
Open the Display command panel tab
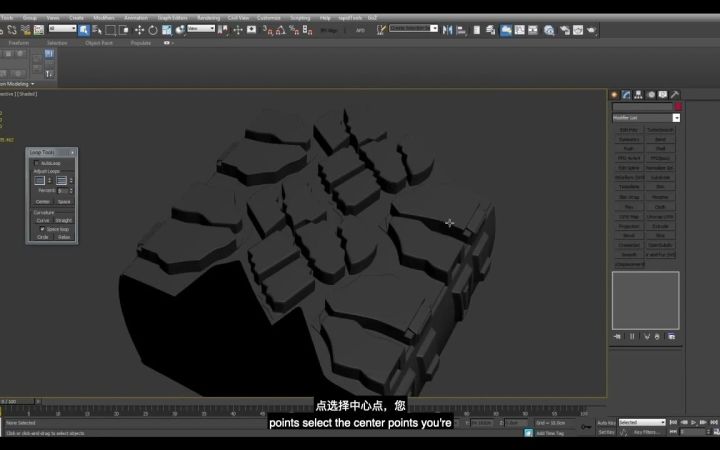(663, 95)
